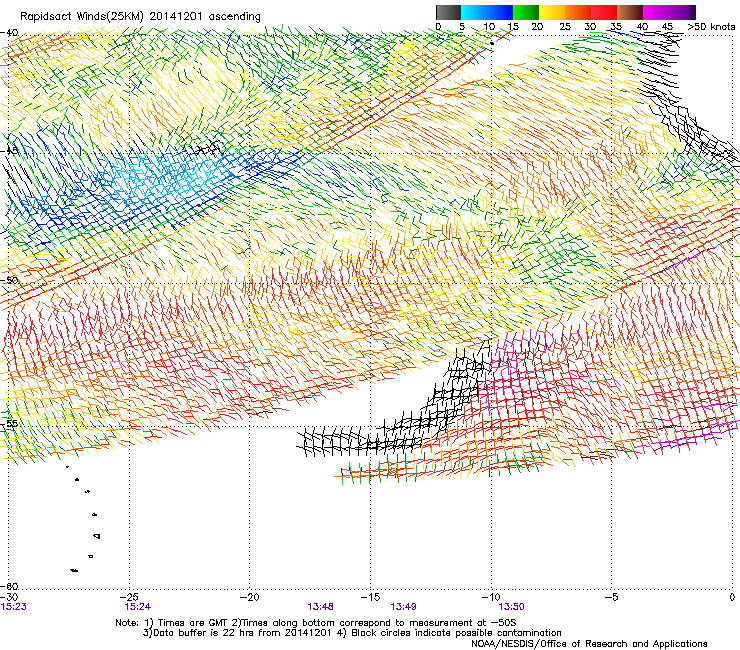Click the '-30' longitude axis label
The image size is (740, 650).
pos(9,598)
